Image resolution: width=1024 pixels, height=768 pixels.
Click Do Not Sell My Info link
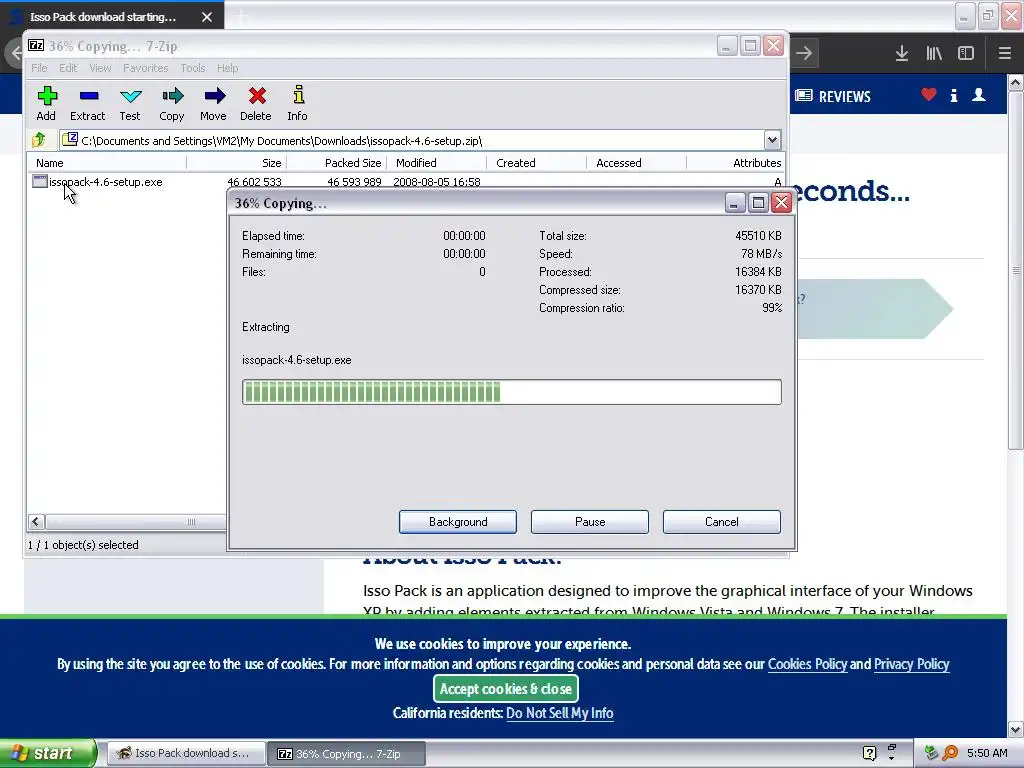tap(560, 713)
